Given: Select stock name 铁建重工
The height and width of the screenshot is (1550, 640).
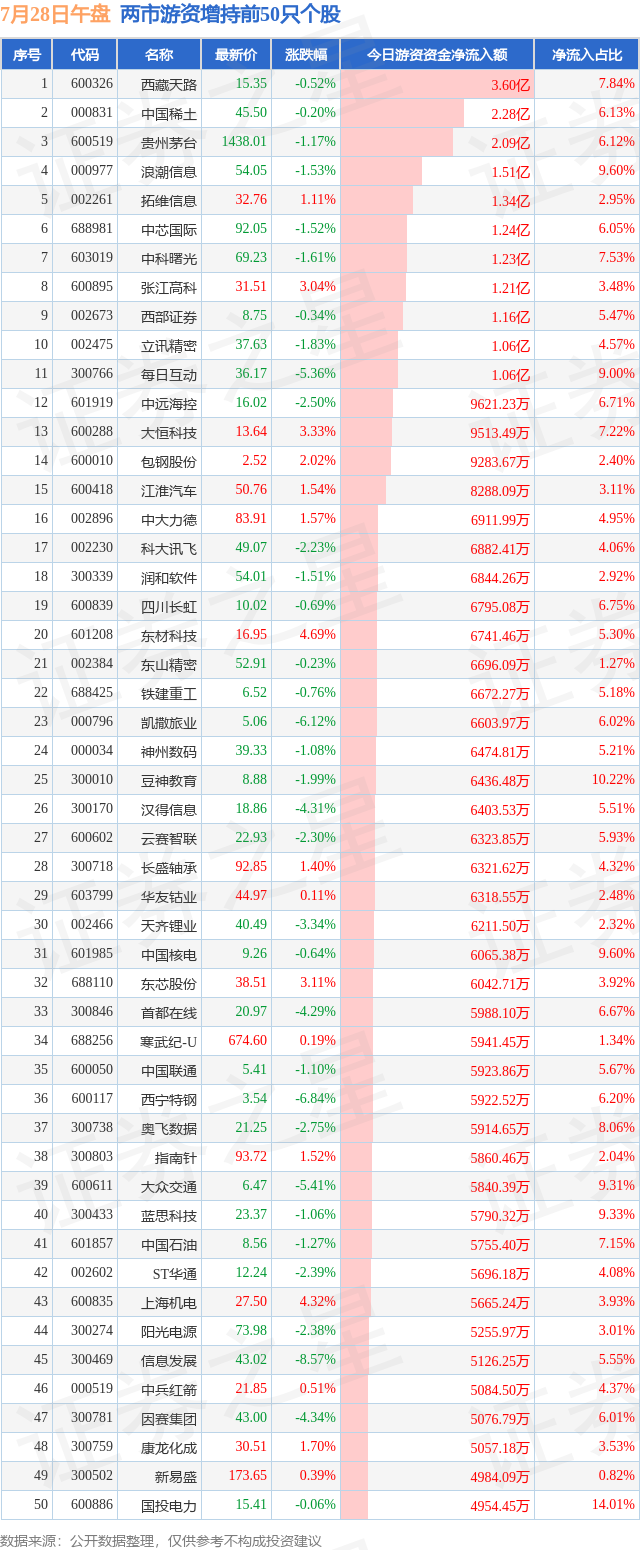Looking at the screenshot, I should pos(169,694).
